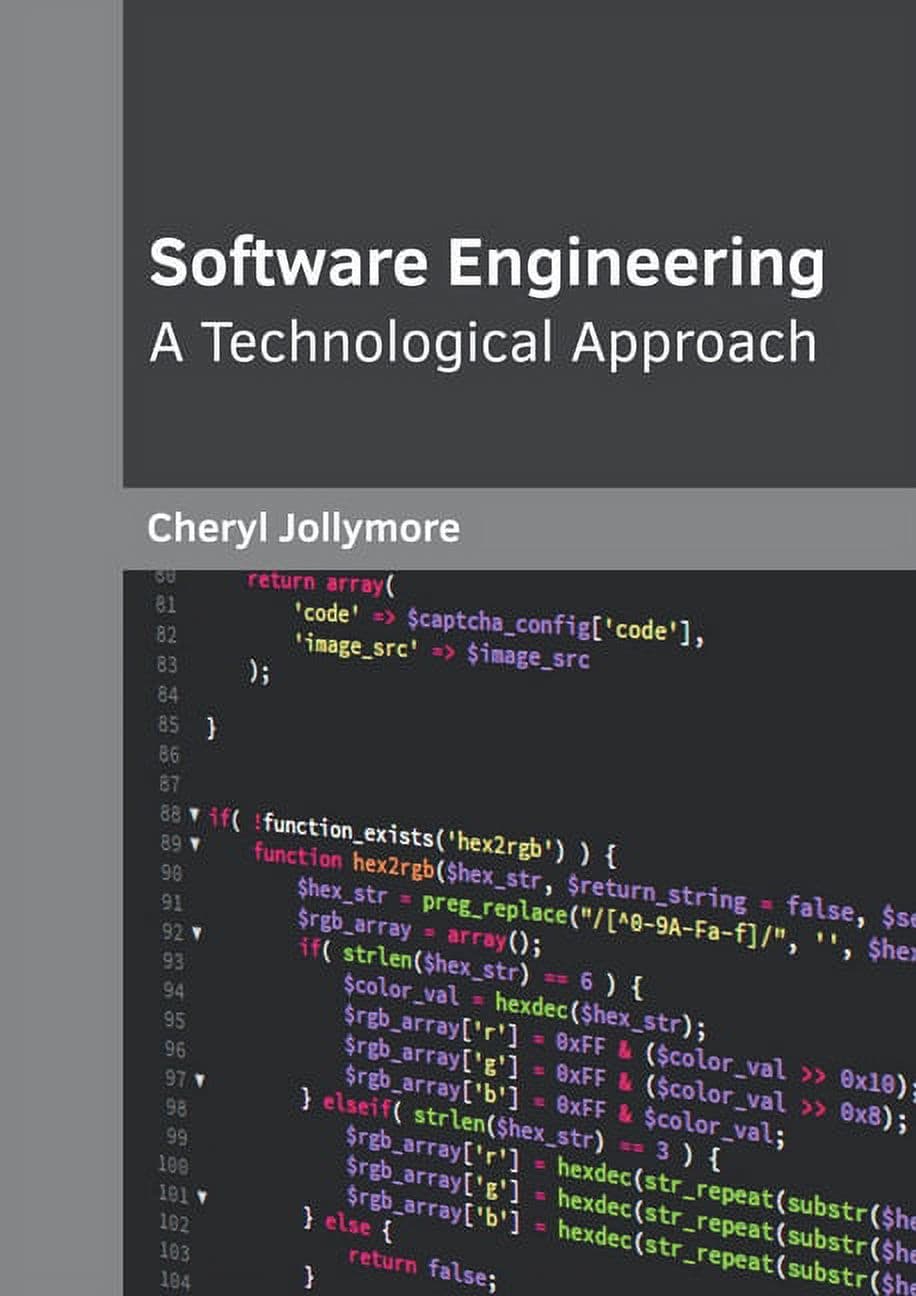Toggle the fold arrow next to line 92
916x1296 pixels.
[x=196, y=932]
